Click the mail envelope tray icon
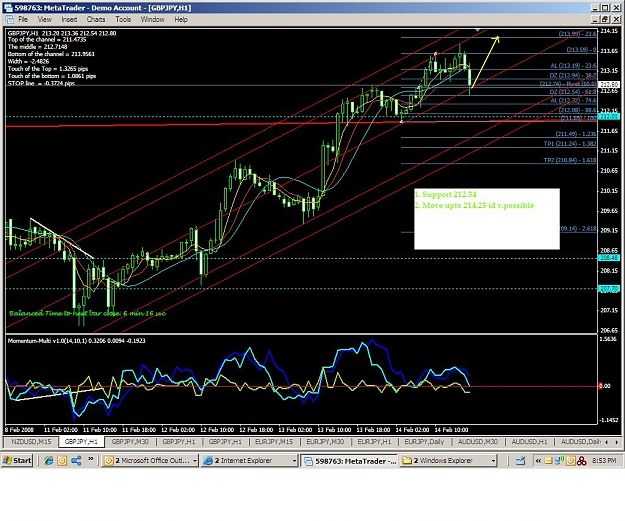Screen dimensions: 625x521 point(548,461)
